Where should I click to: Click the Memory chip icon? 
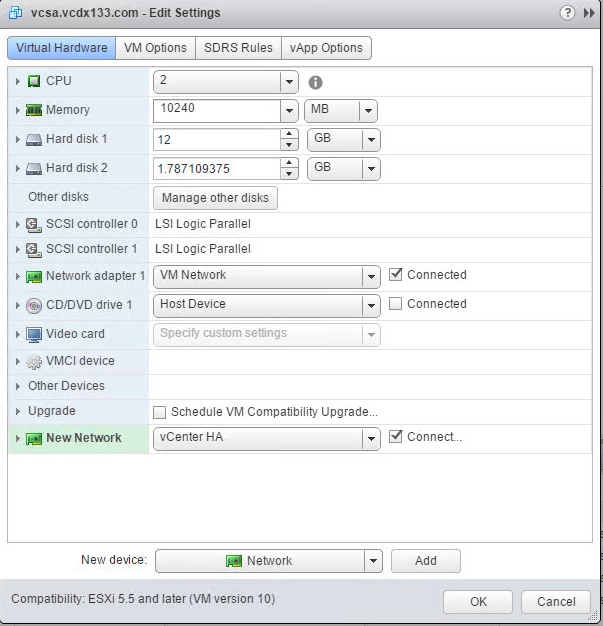point(33,110)
